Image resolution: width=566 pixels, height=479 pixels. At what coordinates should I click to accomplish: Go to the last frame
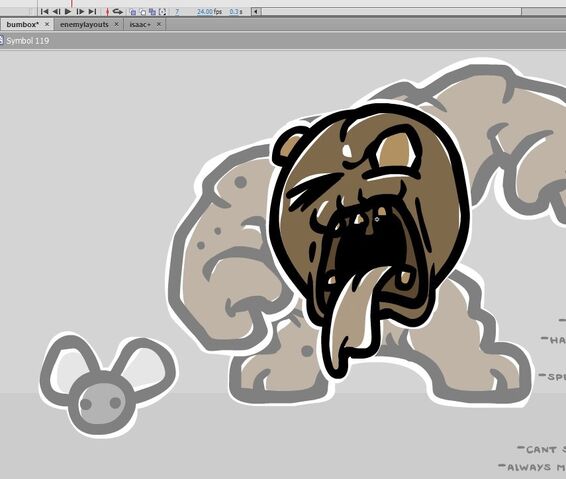point(92,12)
